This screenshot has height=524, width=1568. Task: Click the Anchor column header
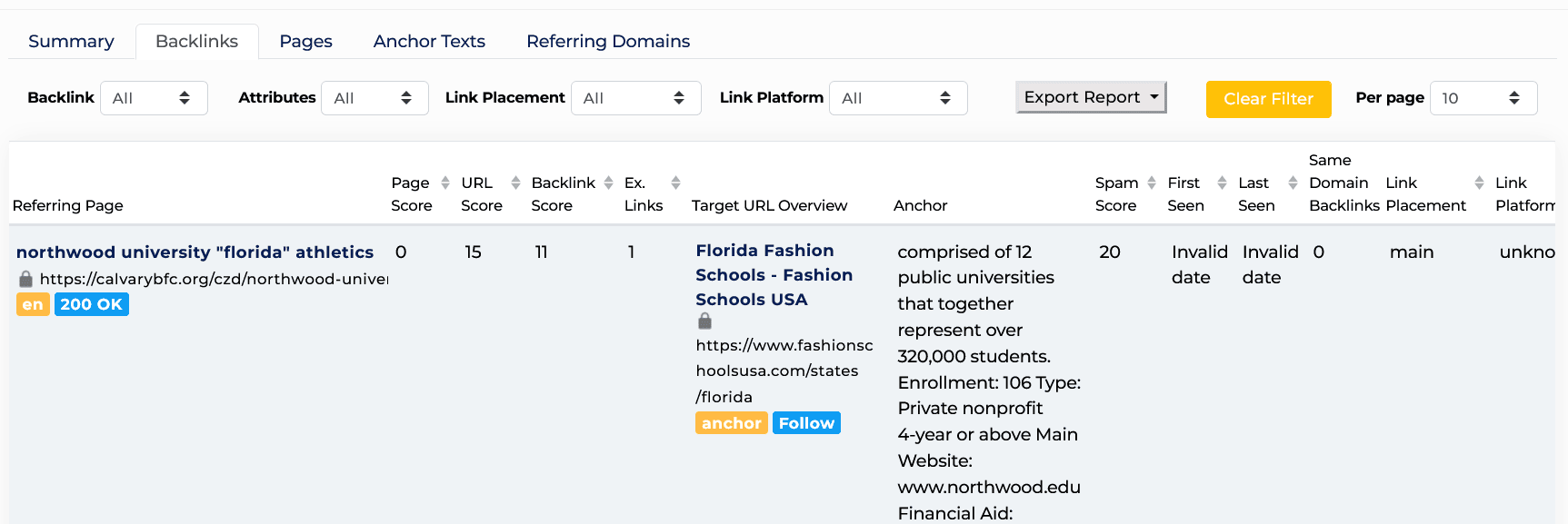point(920,205)
